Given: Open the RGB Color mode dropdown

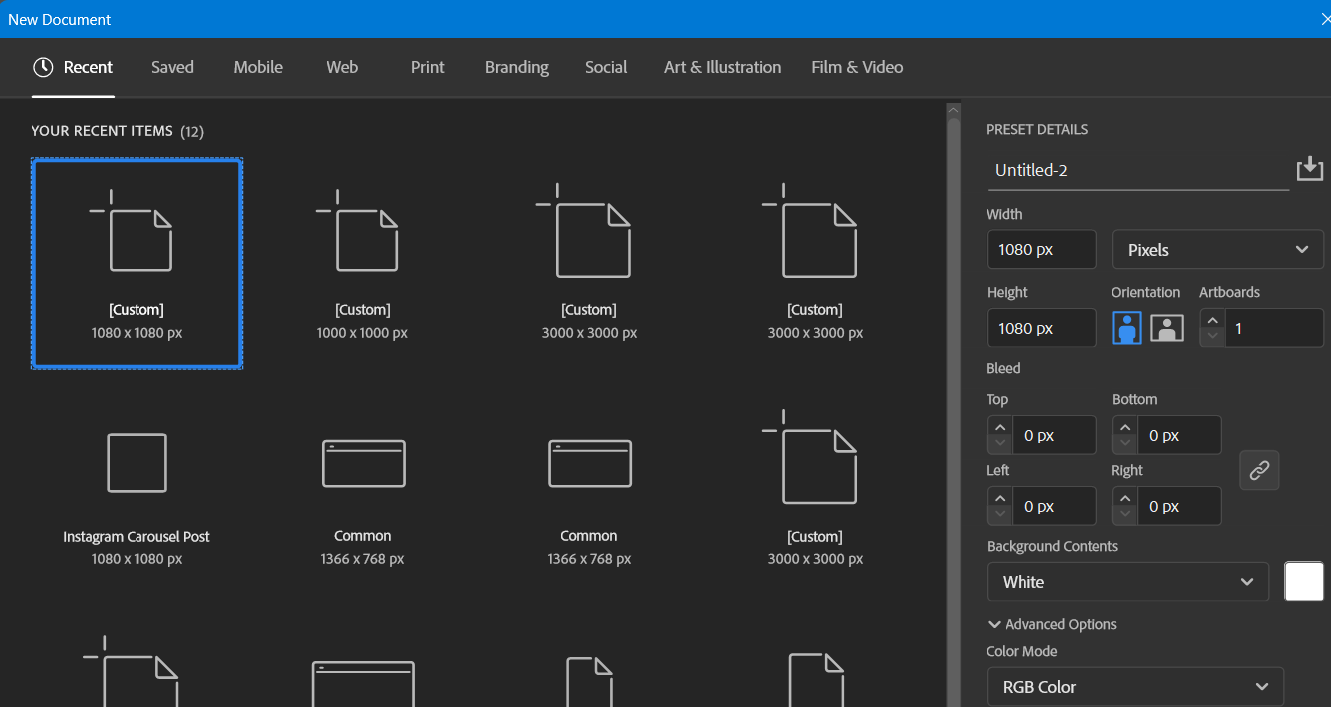Looking at the screenshot, I should click(1135, 687).
